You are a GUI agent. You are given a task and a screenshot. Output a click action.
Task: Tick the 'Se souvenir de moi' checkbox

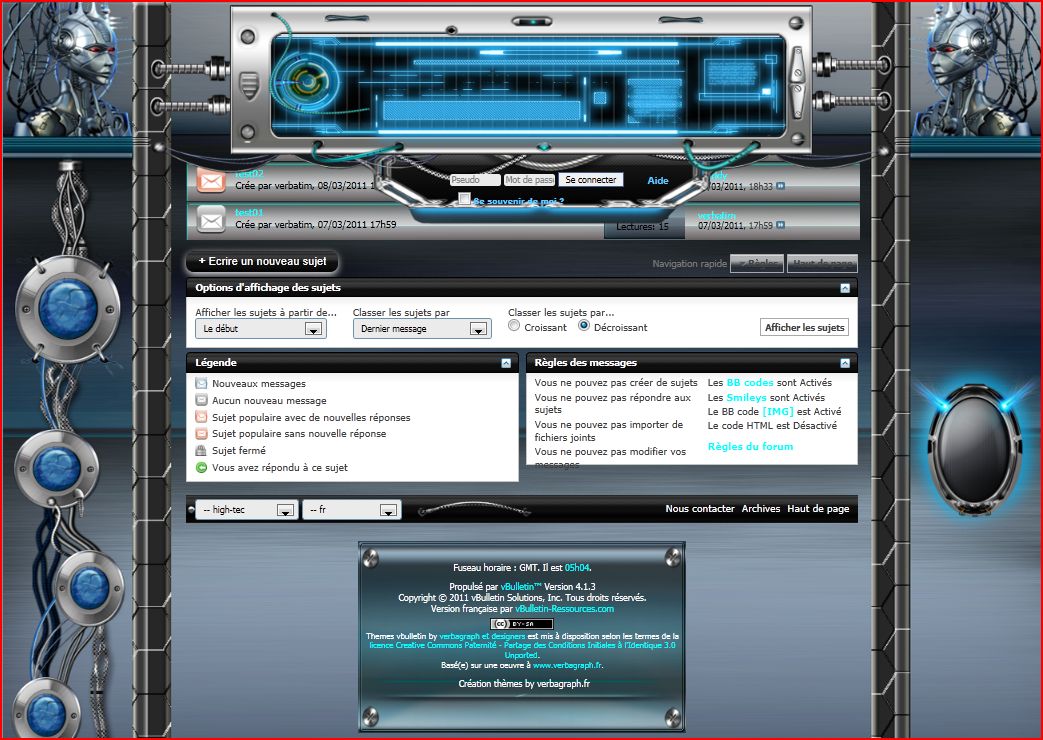[x=464, y=198]
